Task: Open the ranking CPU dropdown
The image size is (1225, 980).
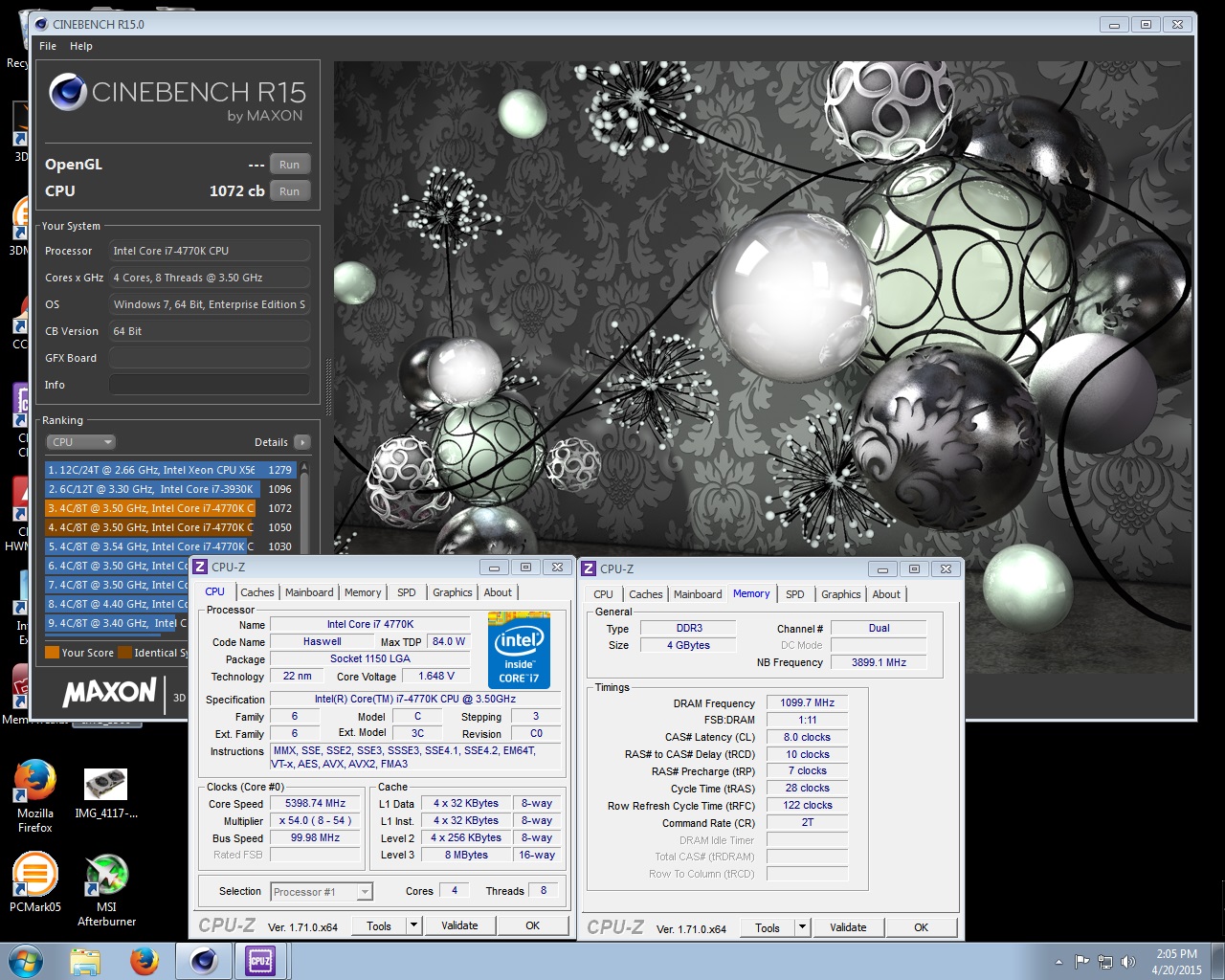Action: tap(81, 442)
